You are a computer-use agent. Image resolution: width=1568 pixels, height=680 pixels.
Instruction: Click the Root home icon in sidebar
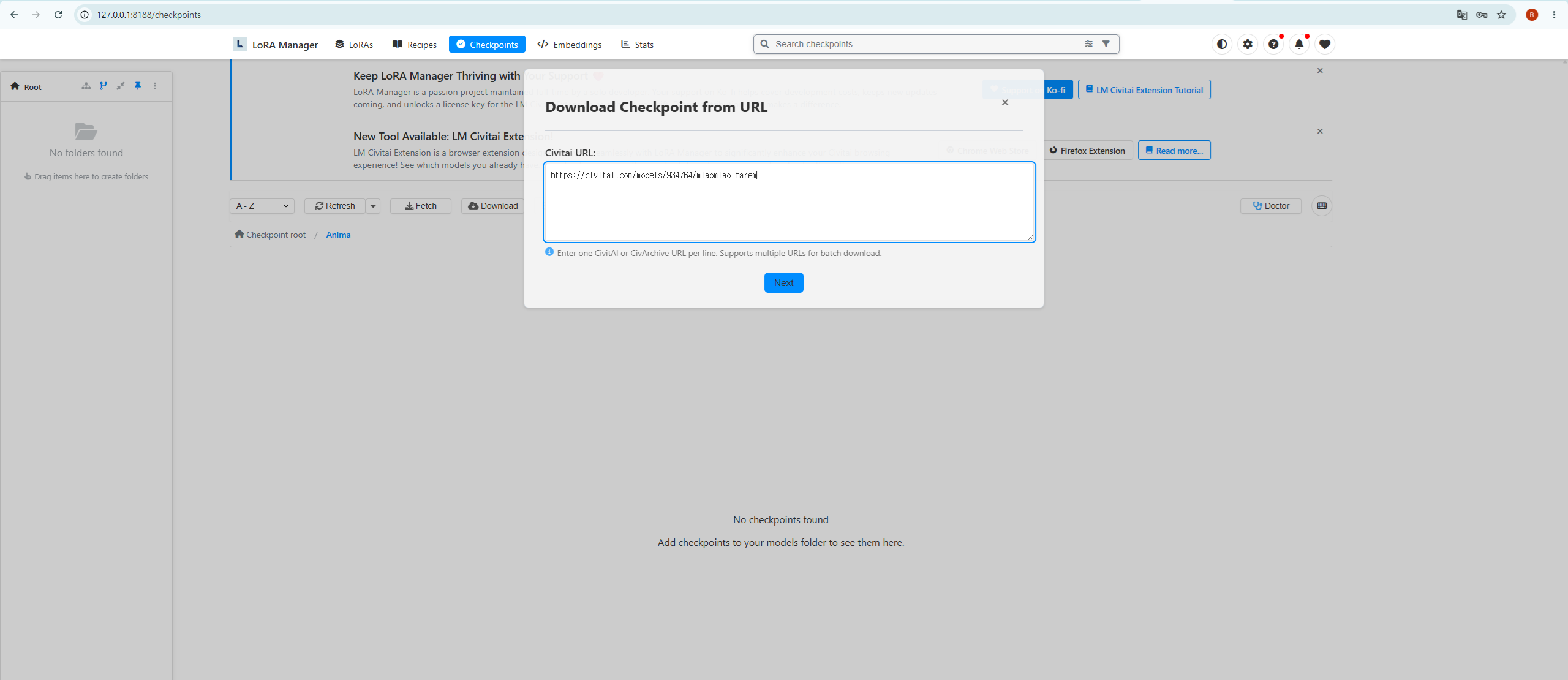click(15, 86)
